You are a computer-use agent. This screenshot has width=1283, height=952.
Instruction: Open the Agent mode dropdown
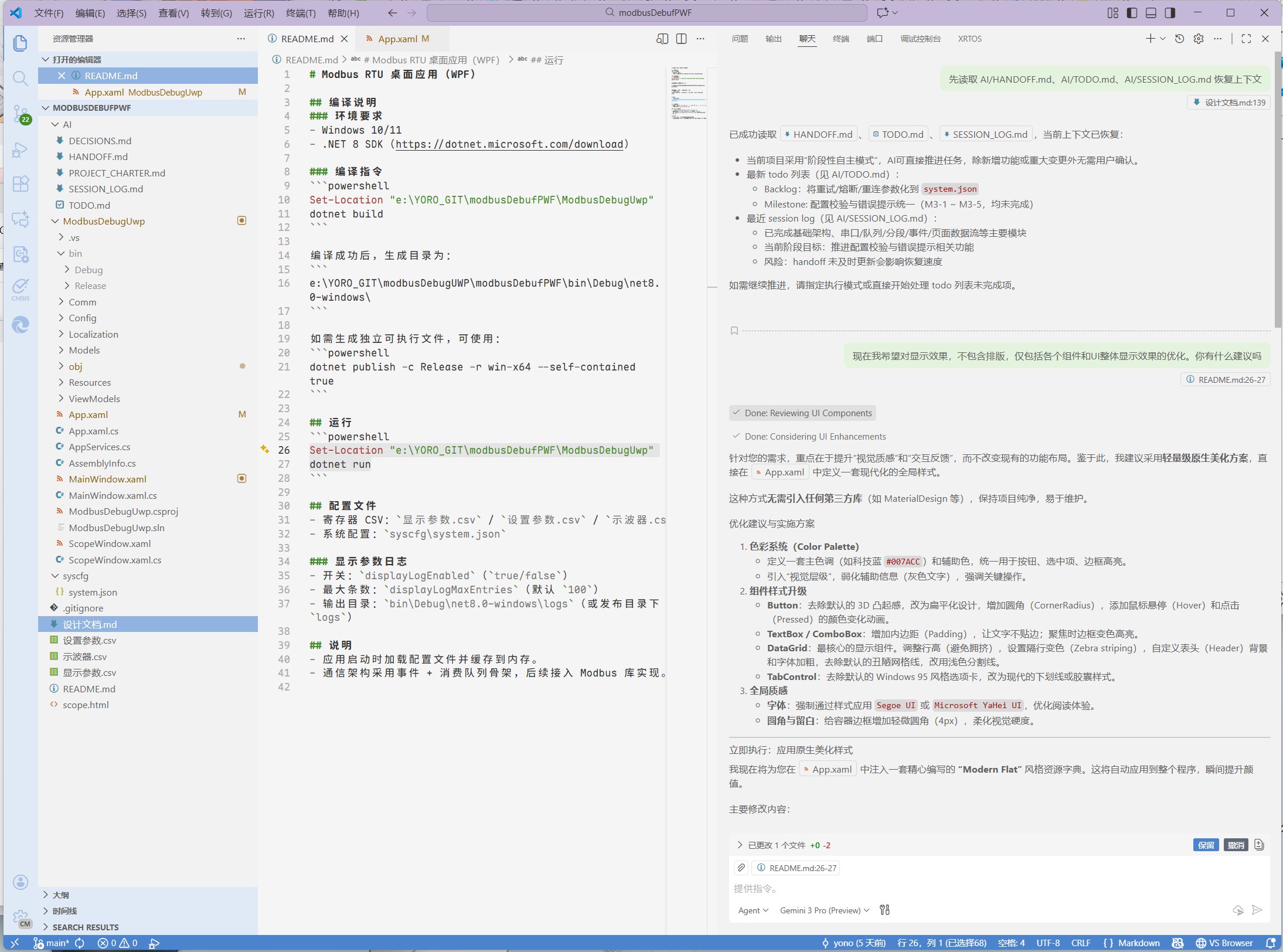(753, 910)
